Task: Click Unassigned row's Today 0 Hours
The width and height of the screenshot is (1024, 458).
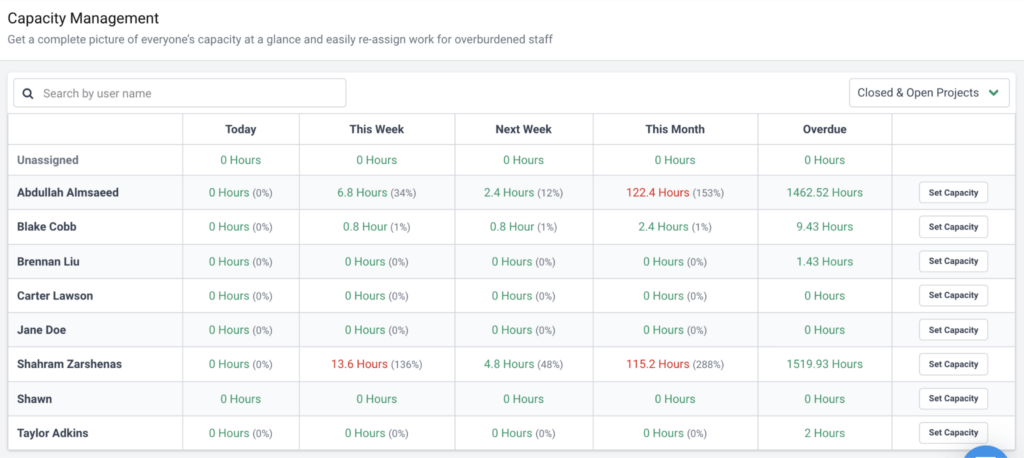Action: click(240, 160)
